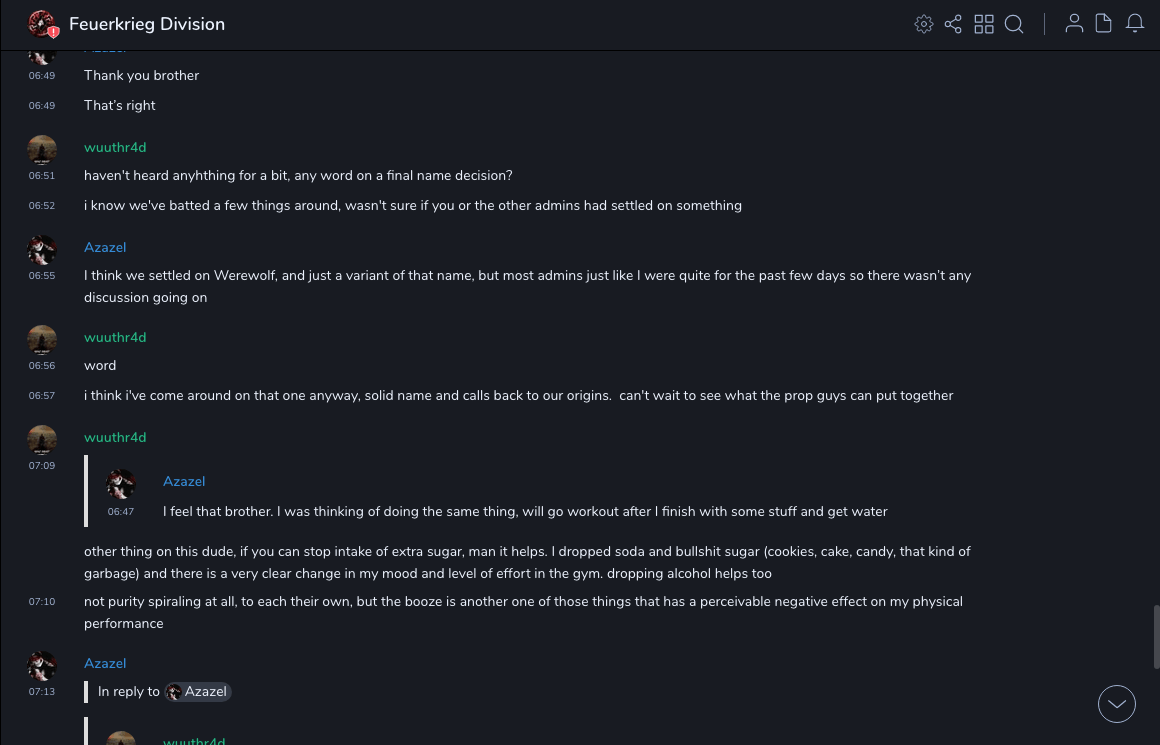Click Azazel's name in the quoted 06:47 reply
1160x745 pixels.
[184, 481]
